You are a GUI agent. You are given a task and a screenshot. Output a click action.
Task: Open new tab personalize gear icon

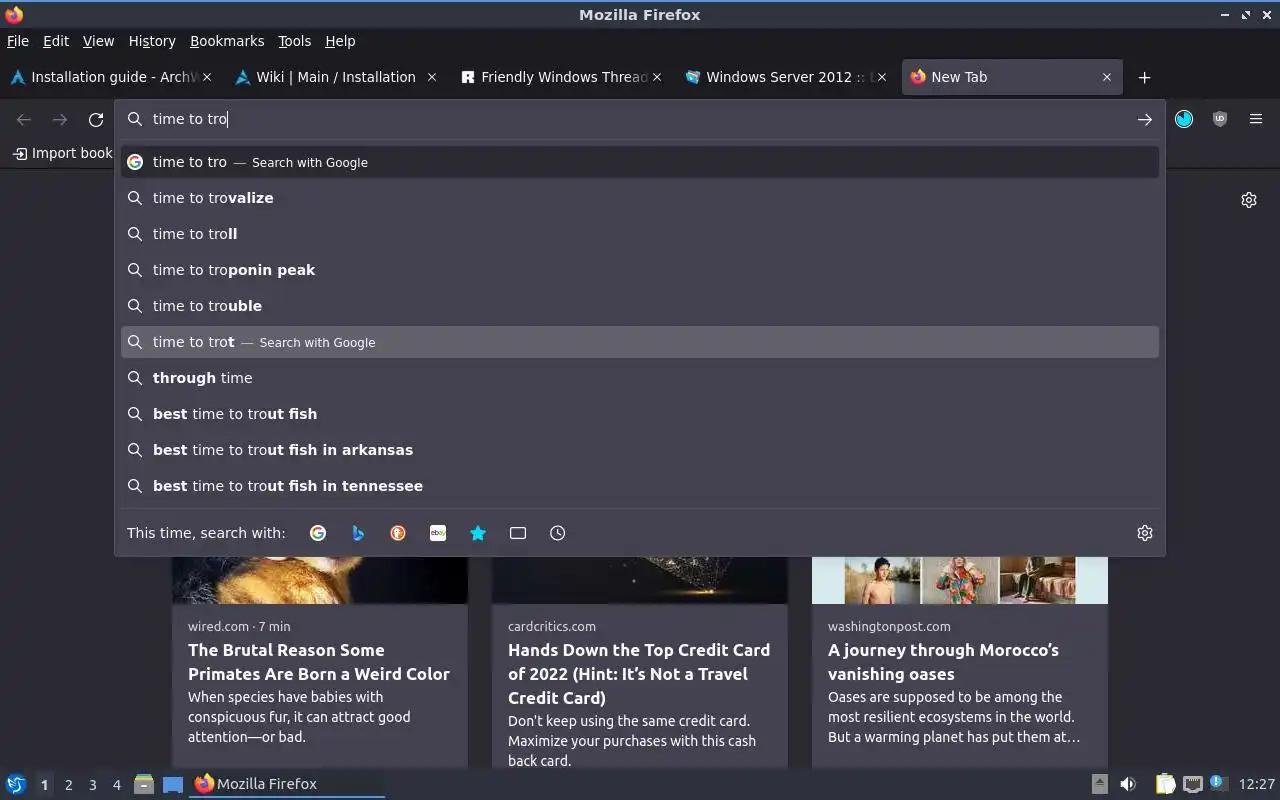click(x=1249, y=200)
